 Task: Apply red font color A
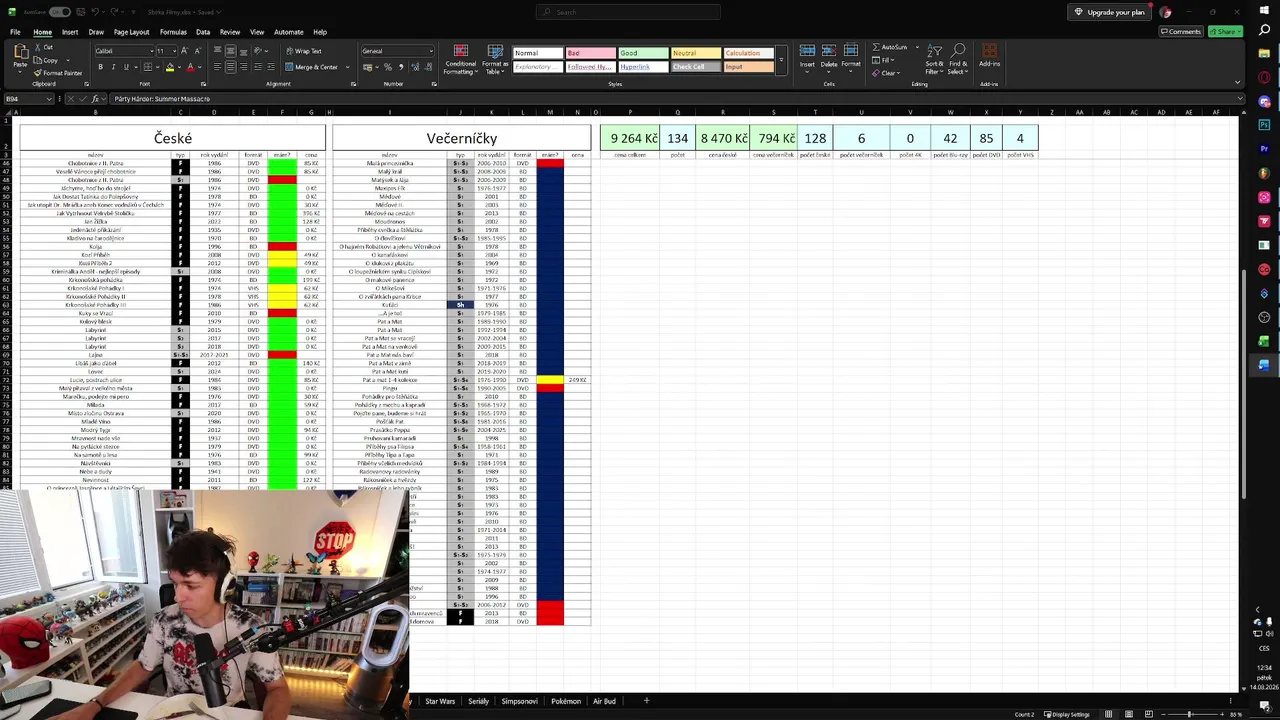tap(192, 67)
